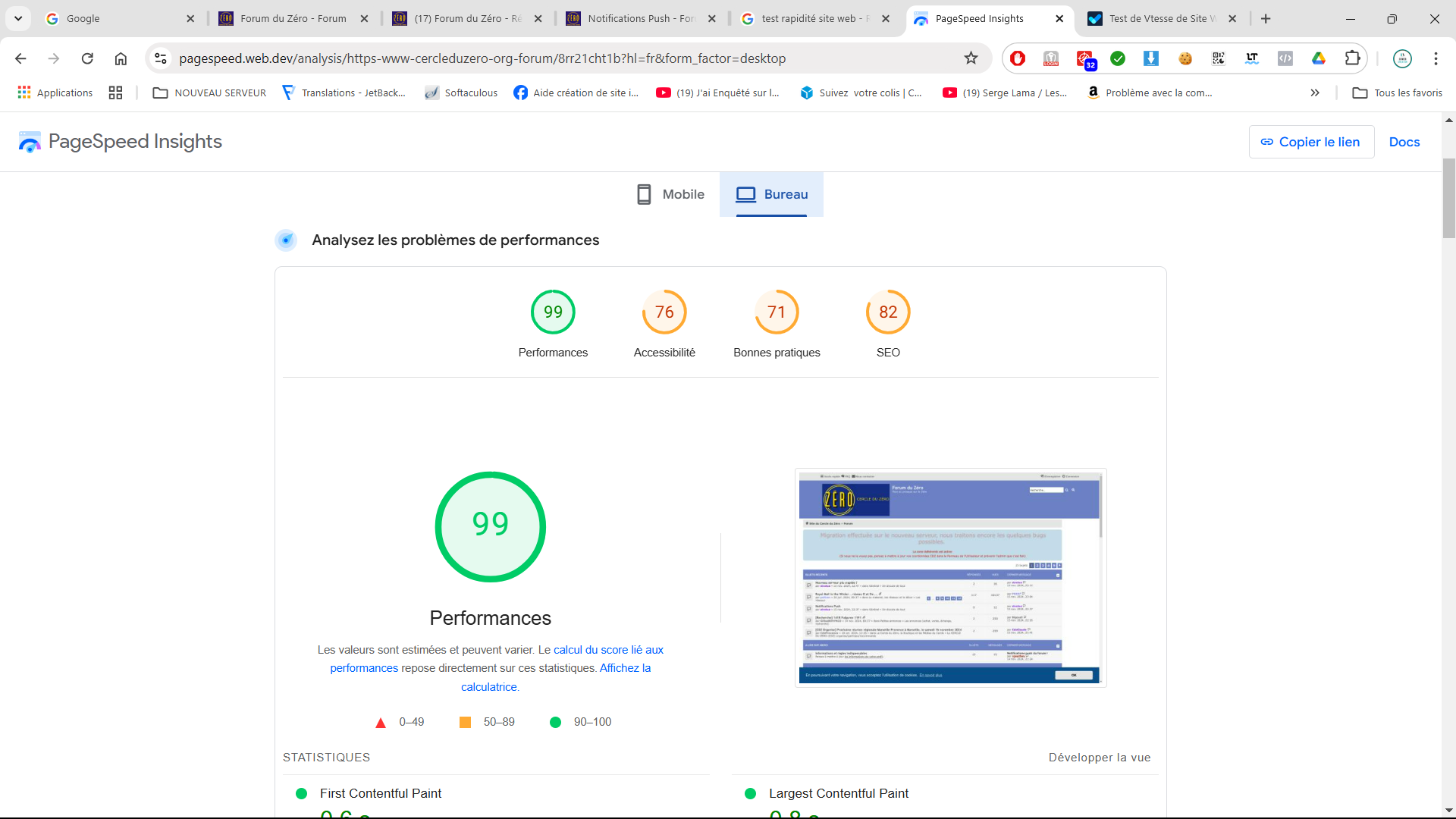Click the home icon in the toolbar
This screenshot has width=1456, height=819.
pyautogui.click(x=121, y=58)
